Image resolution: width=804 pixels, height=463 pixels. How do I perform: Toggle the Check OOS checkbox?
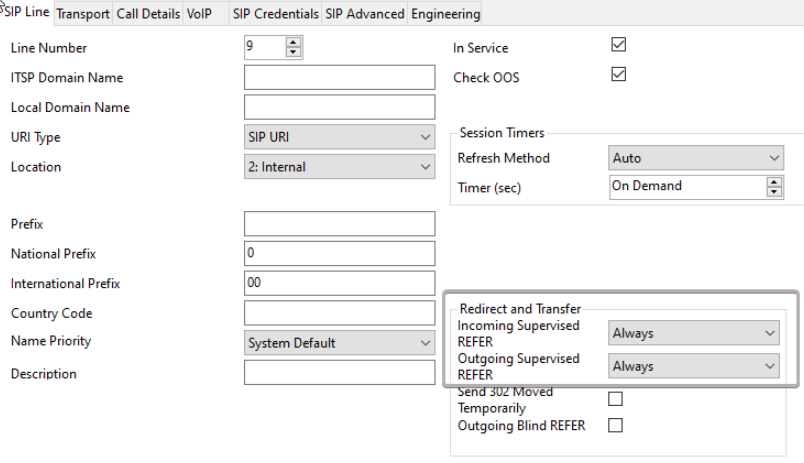point(617,76)
